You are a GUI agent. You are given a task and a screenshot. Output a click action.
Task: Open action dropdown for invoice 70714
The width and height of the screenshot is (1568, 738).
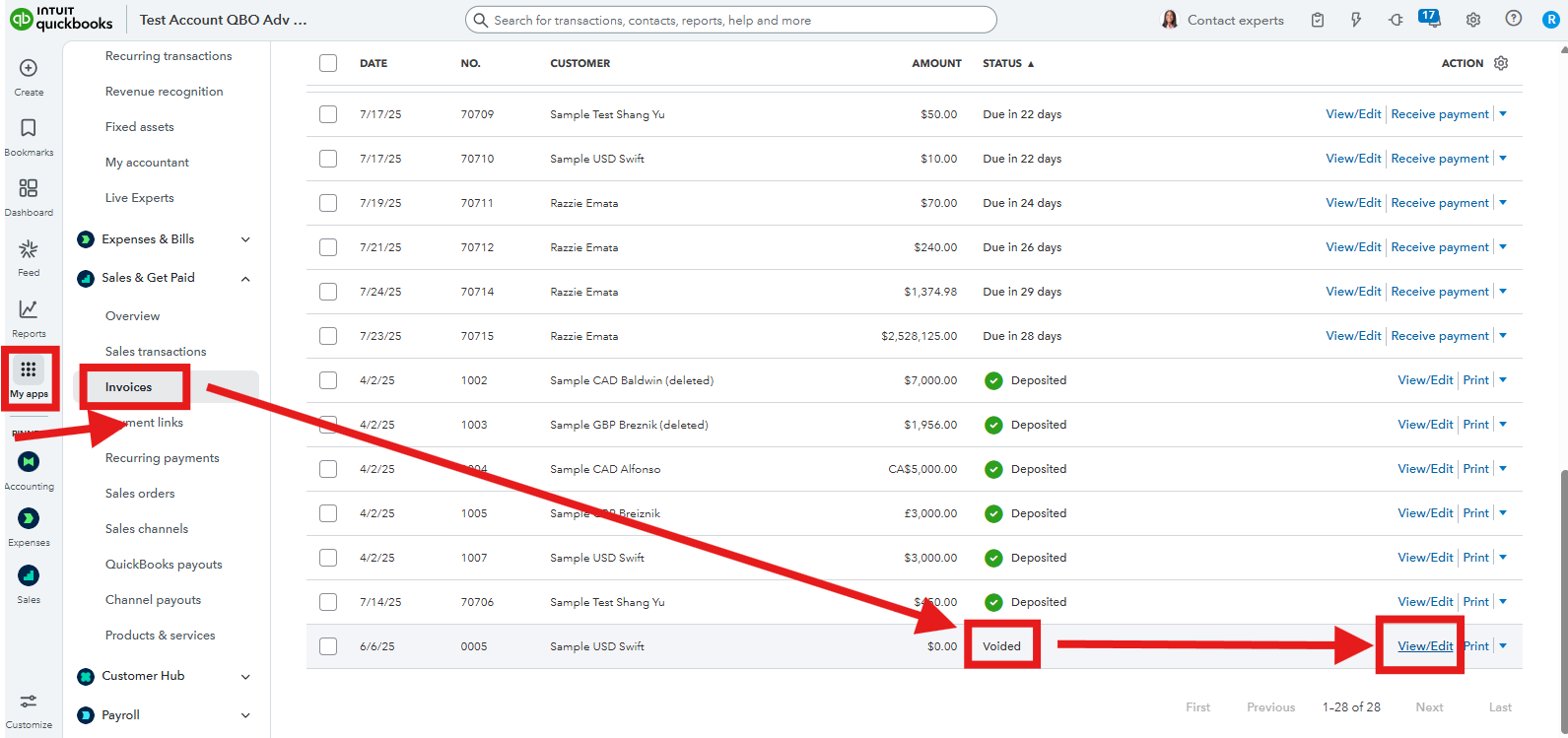[x=1503, y=292]
